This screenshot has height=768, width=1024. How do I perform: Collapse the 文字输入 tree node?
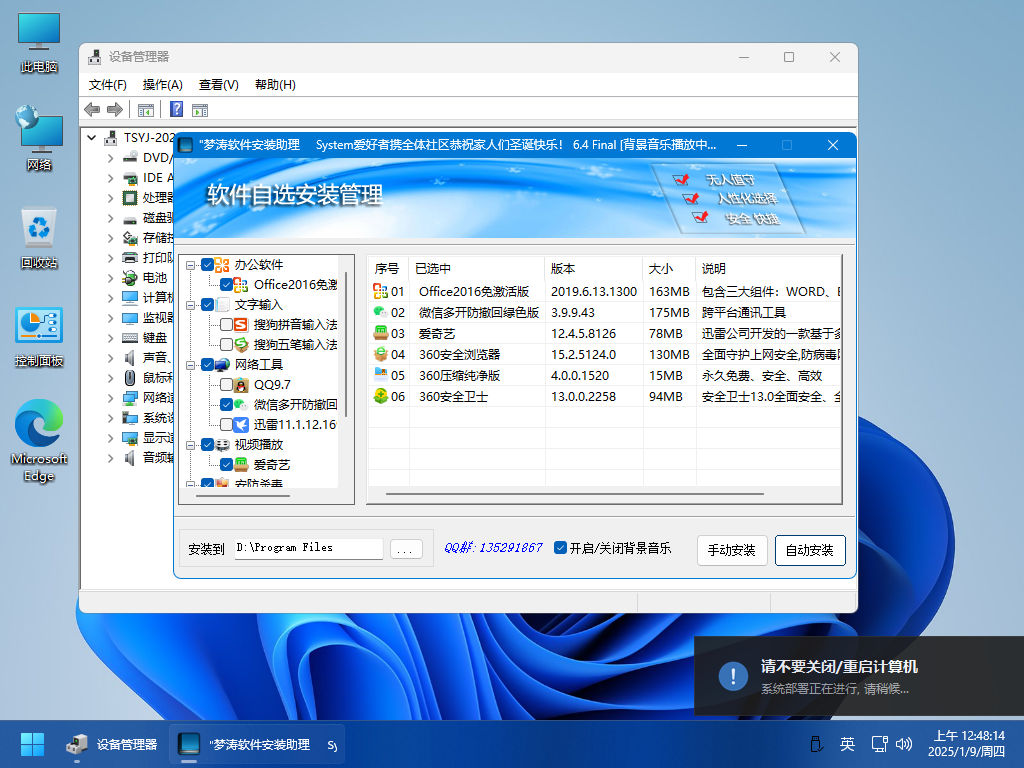190,305
